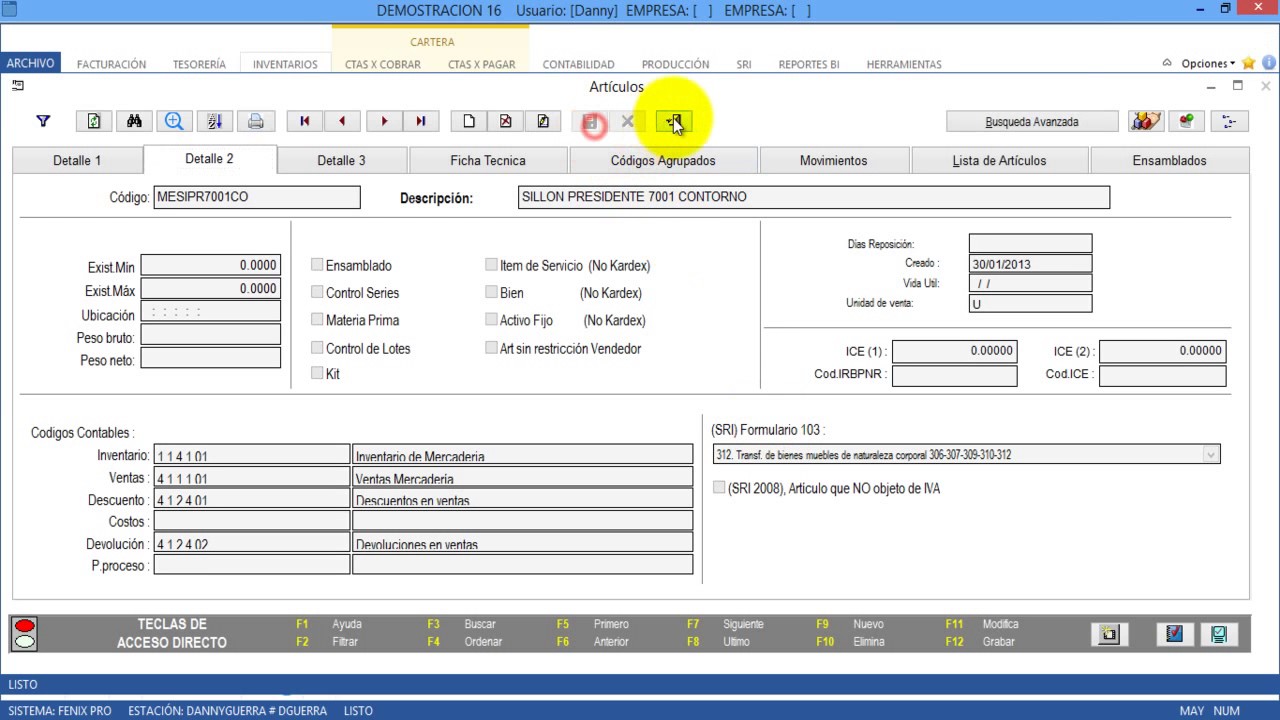
Task: Click the filter funnel icon
Action: 43,121
